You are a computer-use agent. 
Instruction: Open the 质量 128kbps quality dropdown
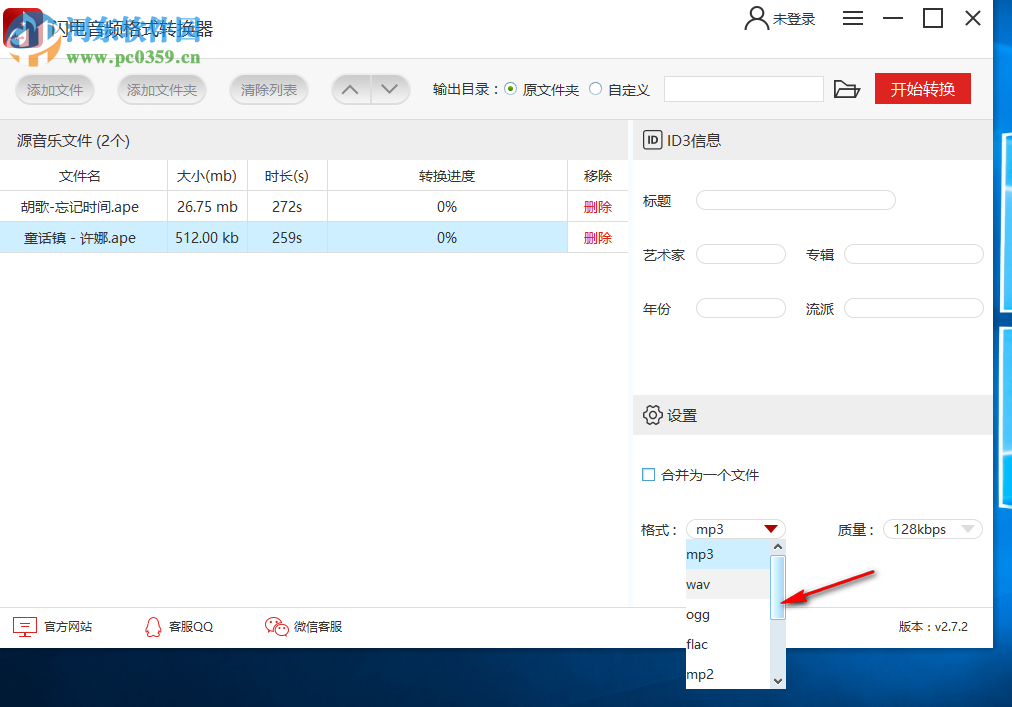(932, 529)
